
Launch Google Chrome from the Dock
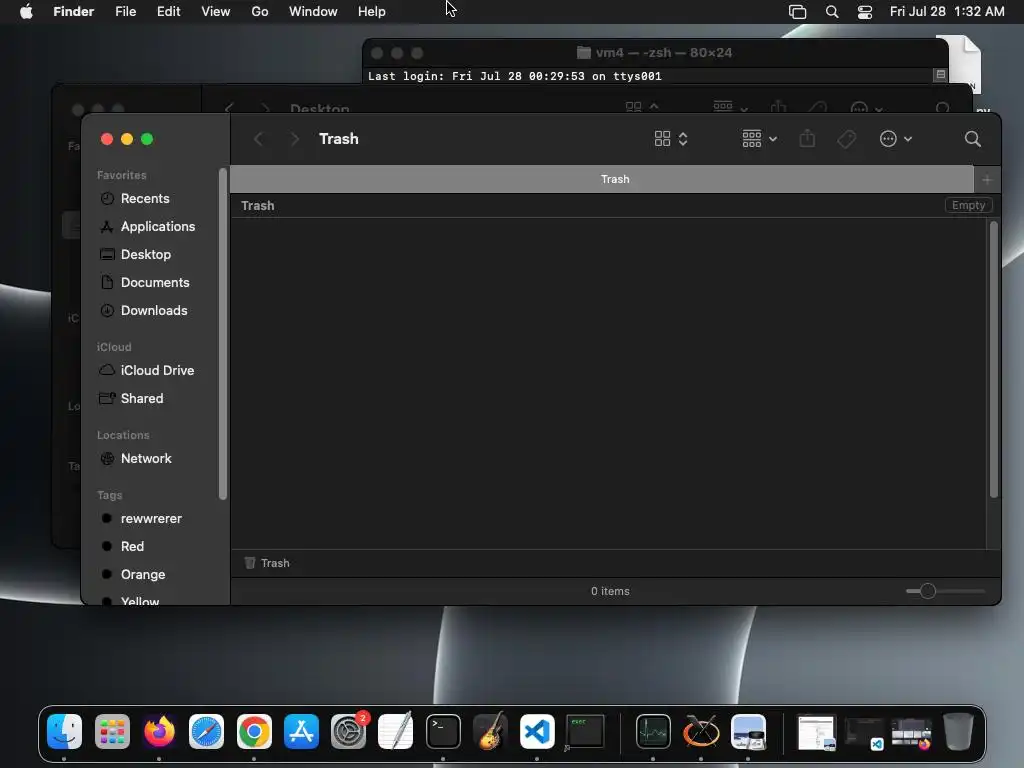(254, 731)
